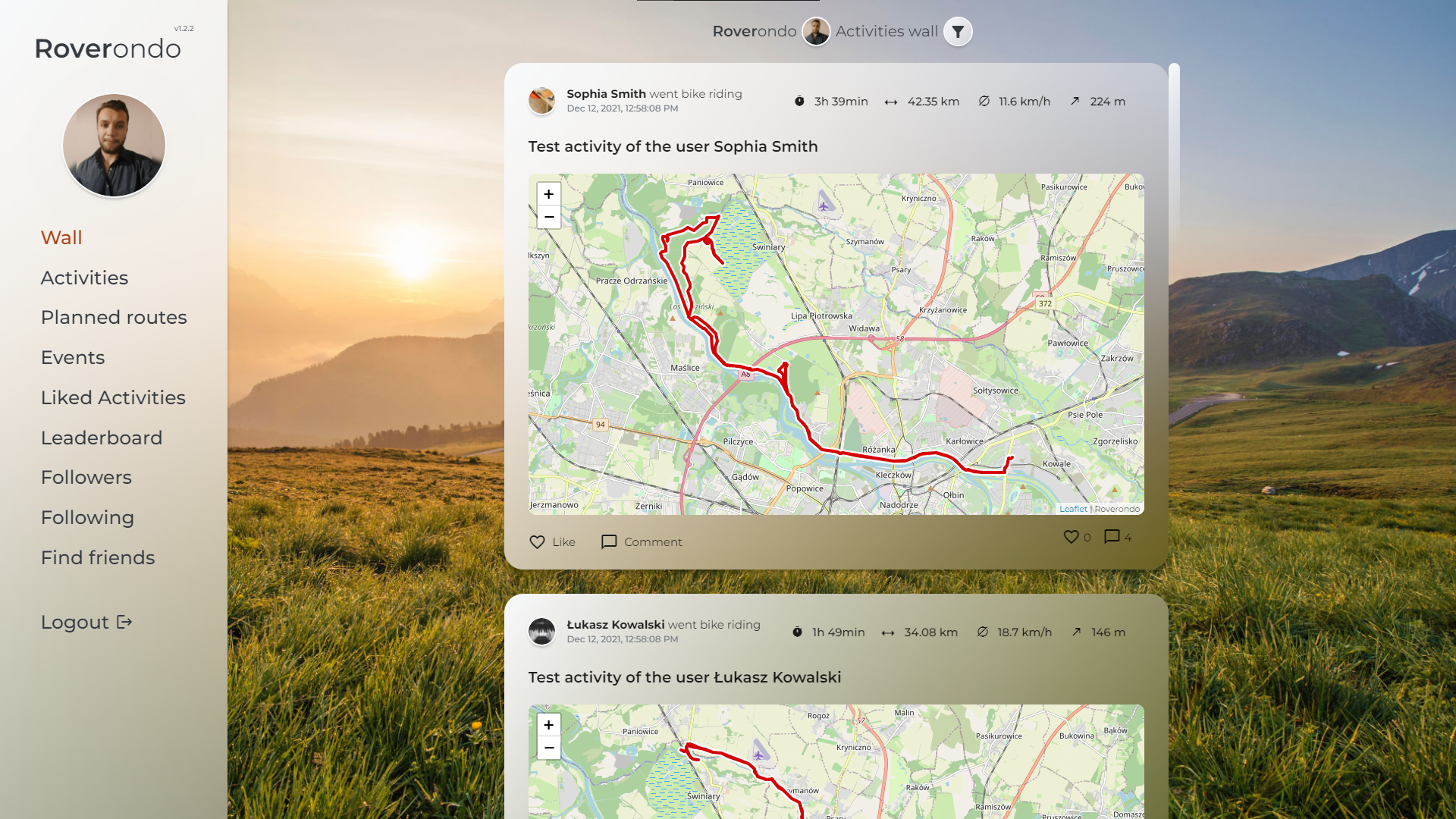Go to Planned routes page
The height and width of the screenshot is (819, 1456).
(x=114, y=318)
